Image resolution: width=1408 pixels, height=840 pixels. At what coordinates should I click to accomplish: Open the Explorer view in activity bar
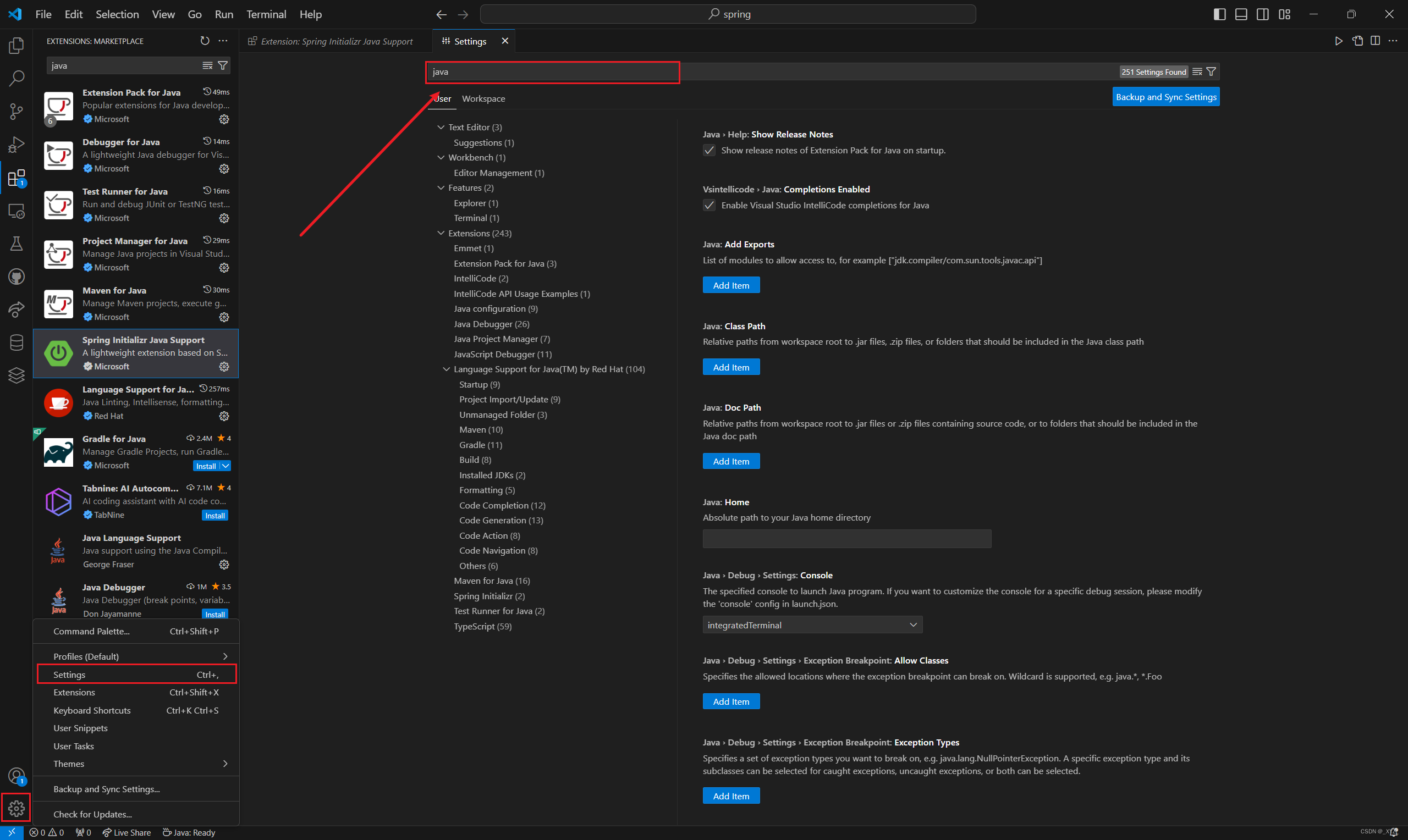[16, 45]
